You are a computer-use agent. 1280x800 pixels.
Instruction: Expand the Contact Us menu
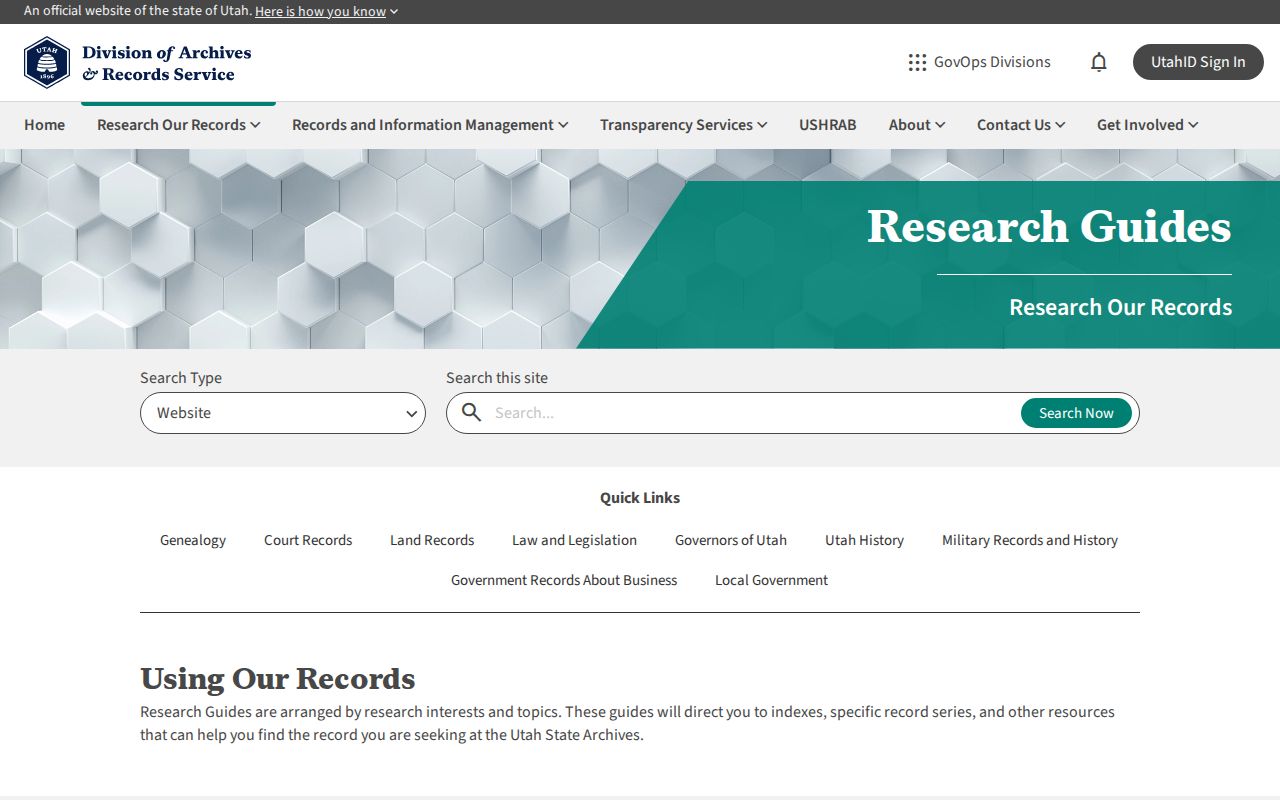[x=1021, y=125]
